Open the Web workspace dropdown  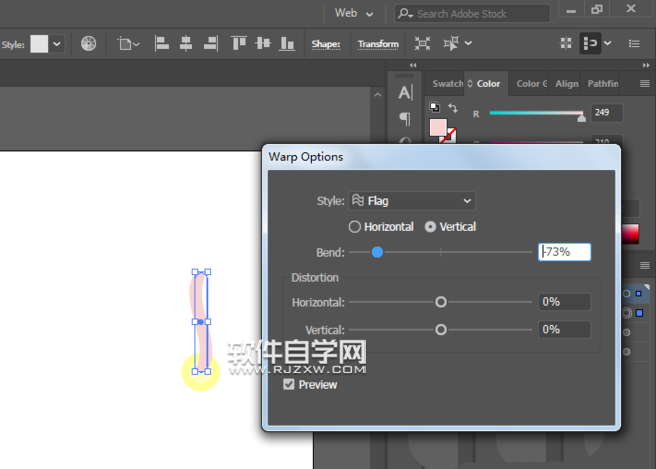(x=353, y=13)
